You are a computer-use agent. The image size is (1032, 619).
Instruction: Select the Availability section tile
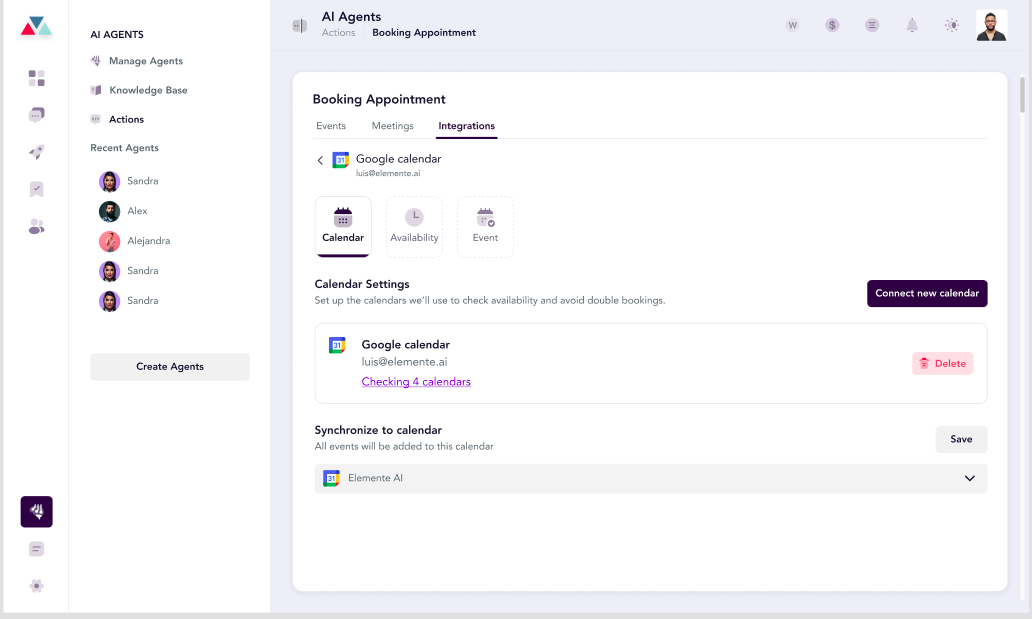[414, 227]
